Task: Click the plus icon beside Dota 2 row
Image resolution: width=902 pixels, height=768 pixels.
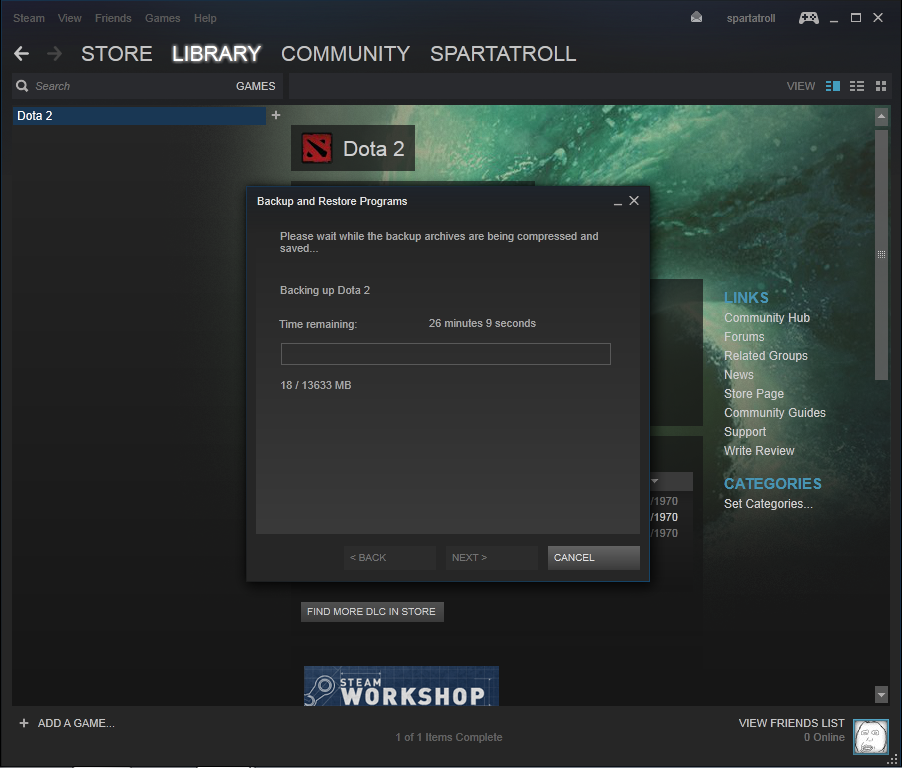Action: (x=276, y=115)
